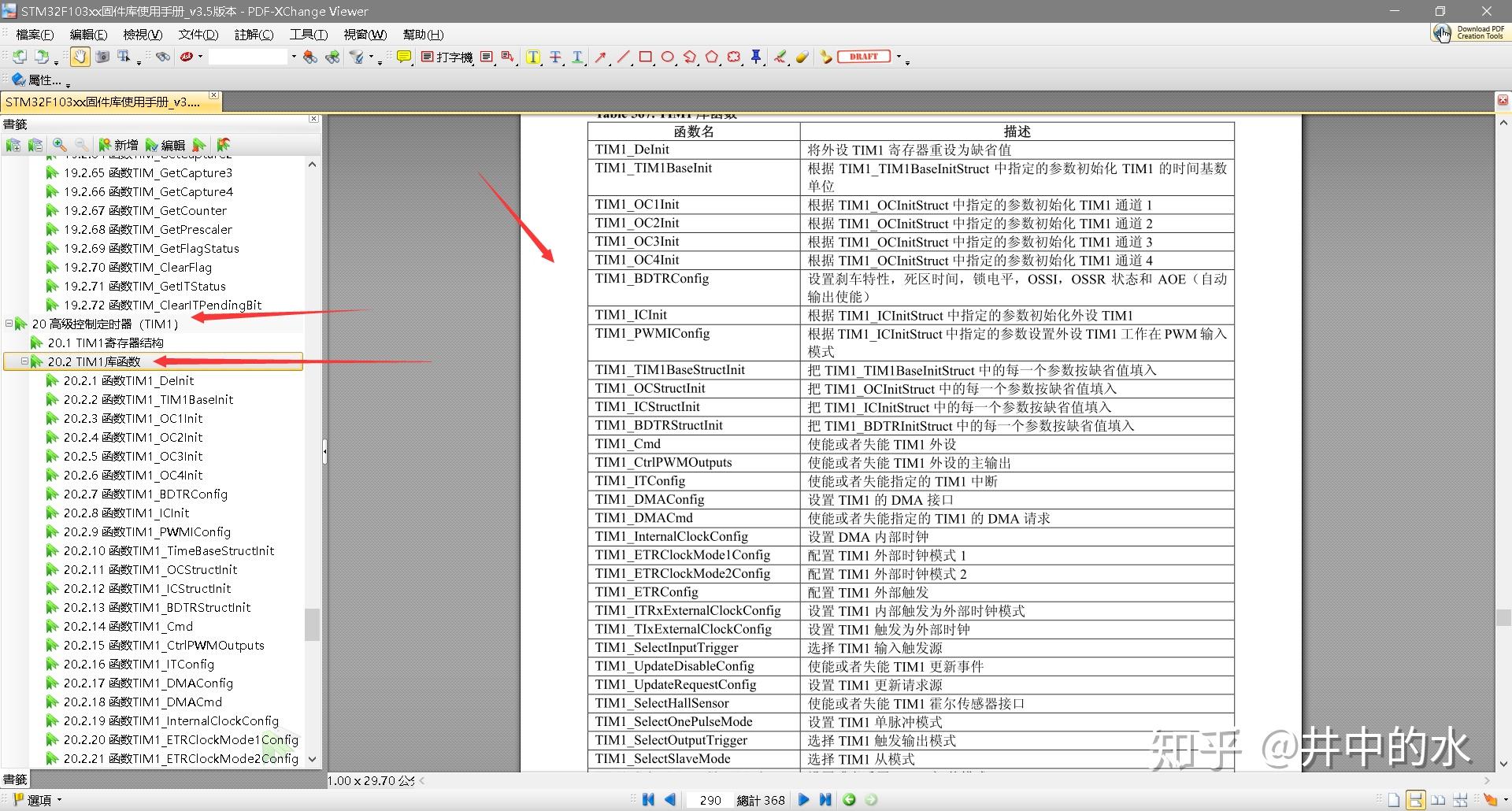
Task: Open the 屬性 properties toolbar button
Action: coord(36,80)
